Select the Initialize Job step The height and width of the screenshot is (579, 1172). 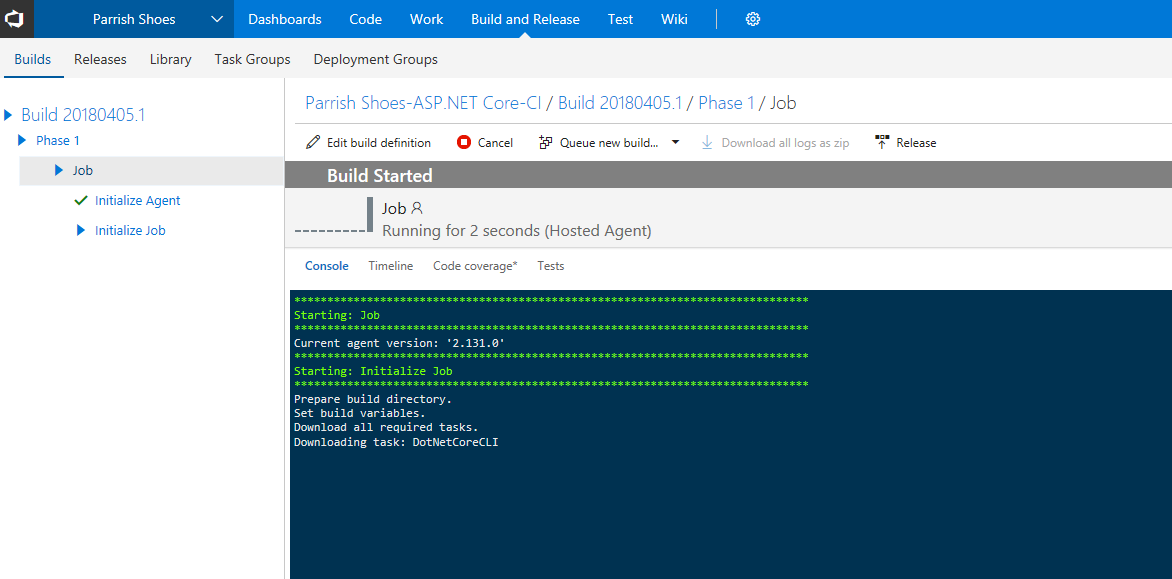pyautogui.click(x=130, y=230)
